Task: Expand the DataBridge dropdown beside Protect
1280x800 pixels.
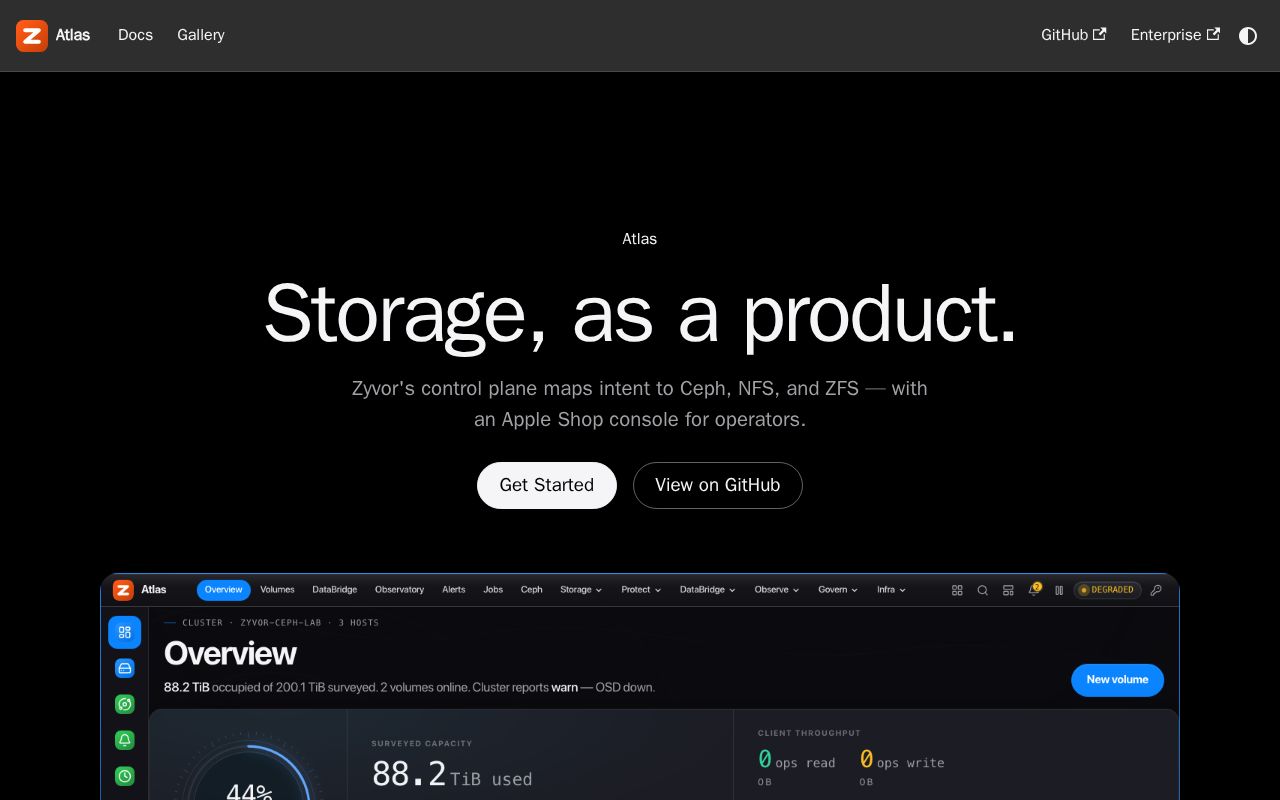Action: (708, 590)
